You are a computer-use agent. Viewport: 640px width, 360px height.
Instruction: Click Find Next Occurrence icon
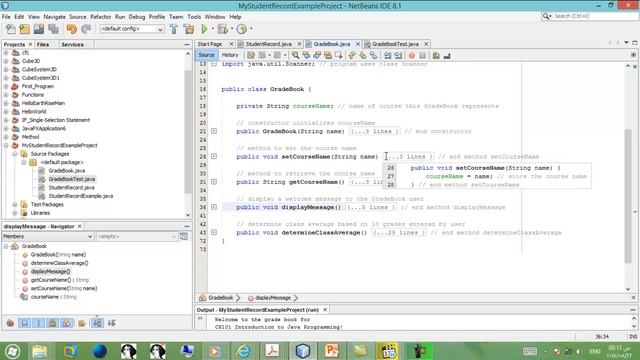[x=317, y=55]
